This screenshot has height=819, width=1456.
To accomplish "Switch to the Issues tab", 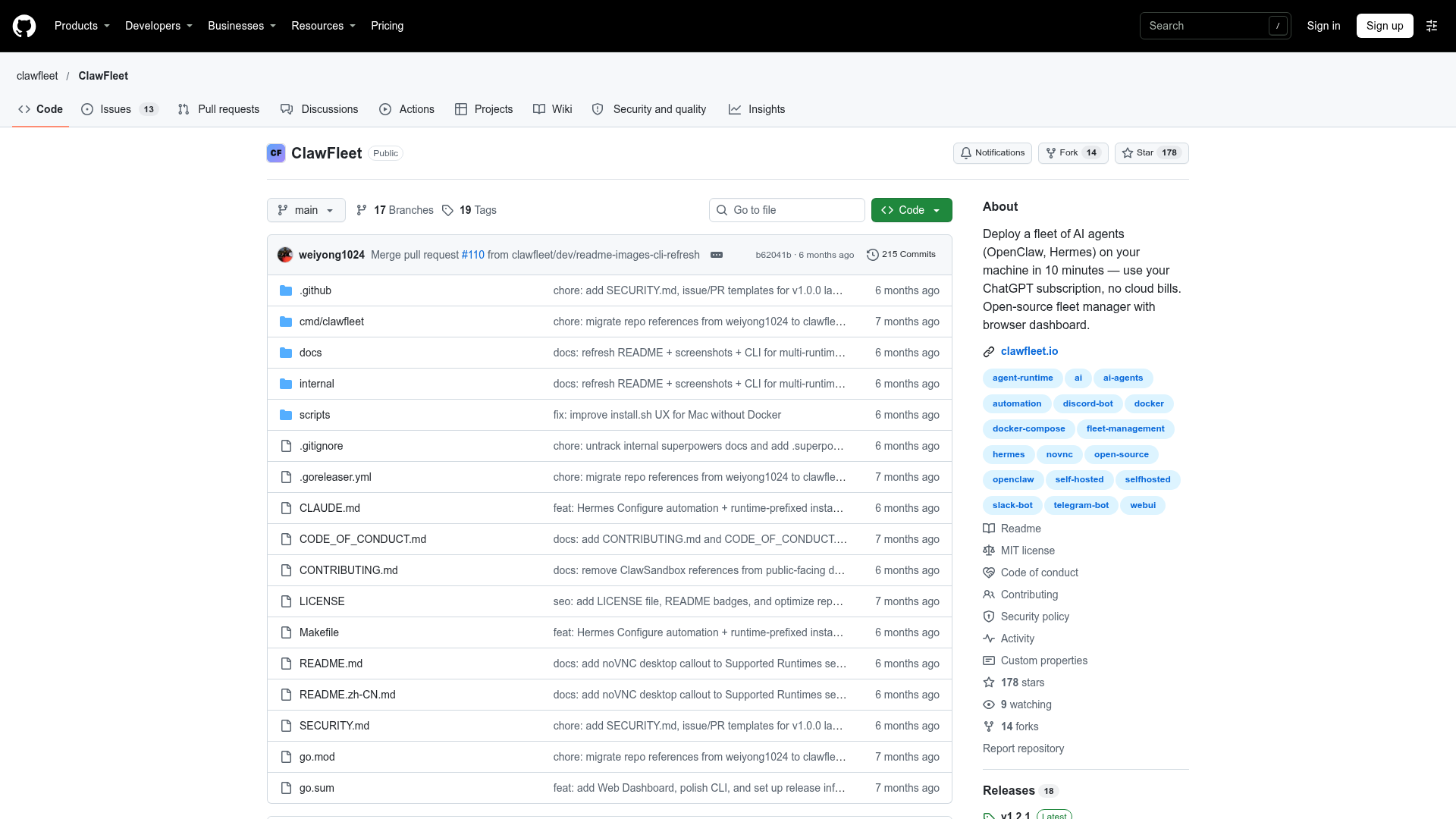I will click(120, 109).
